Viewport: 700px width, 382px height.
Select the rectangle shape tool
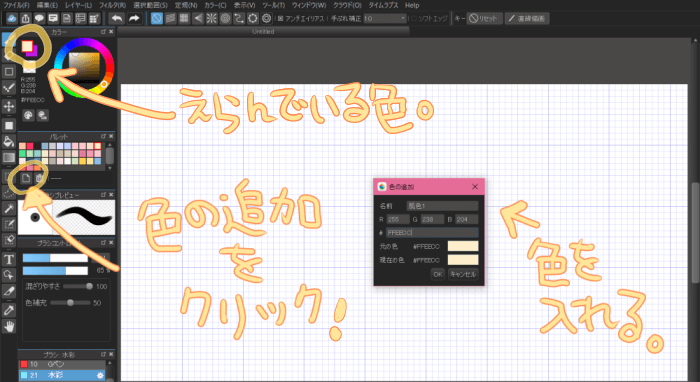click(9, 71)
